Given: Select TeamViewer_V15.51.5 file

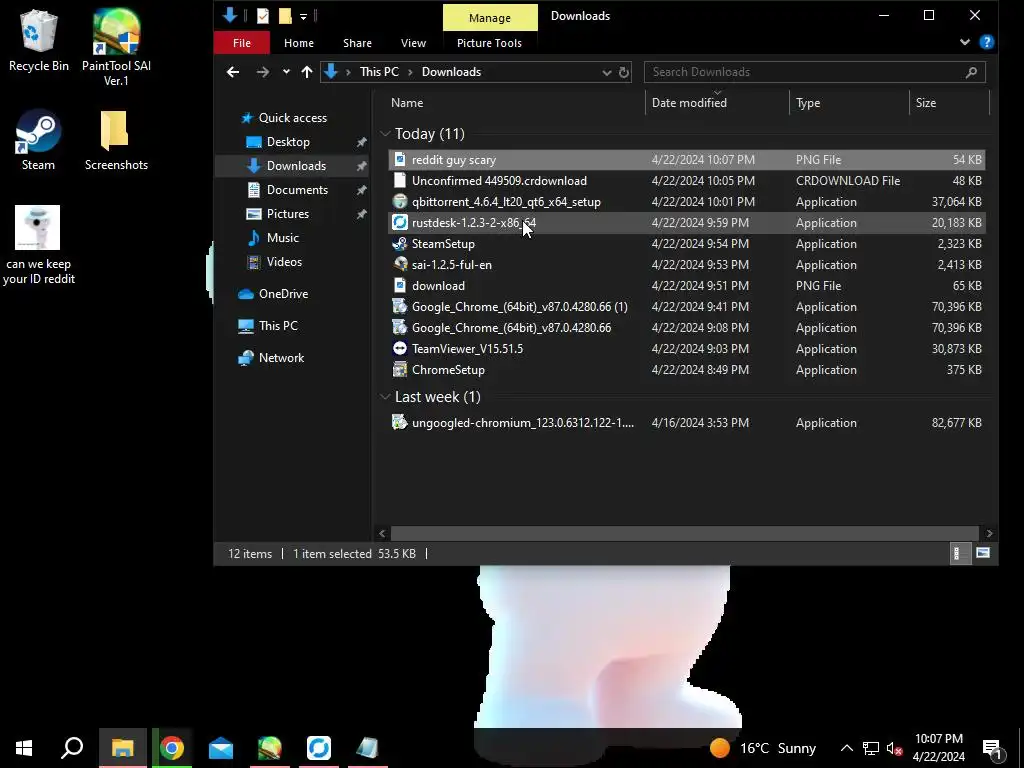Looking at the screenshot, I should click(x=686, y=349).
